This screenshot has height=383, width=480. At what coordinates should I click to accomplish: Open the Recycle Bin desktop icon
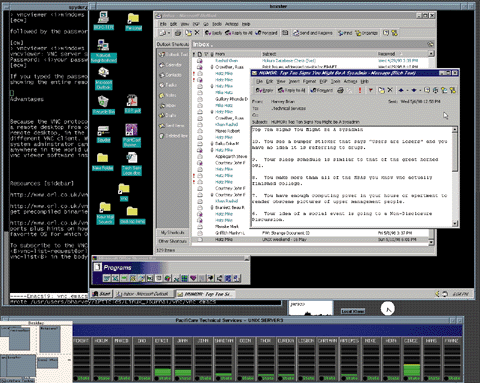point(104,105)
